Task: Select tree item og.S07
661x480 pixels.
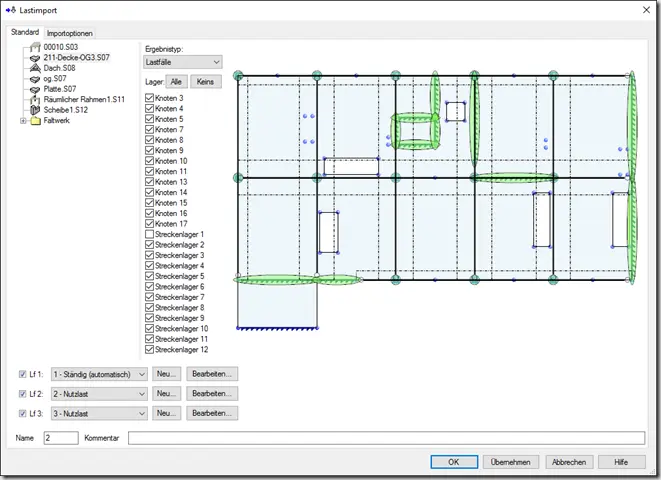Action: pos(55,79)
